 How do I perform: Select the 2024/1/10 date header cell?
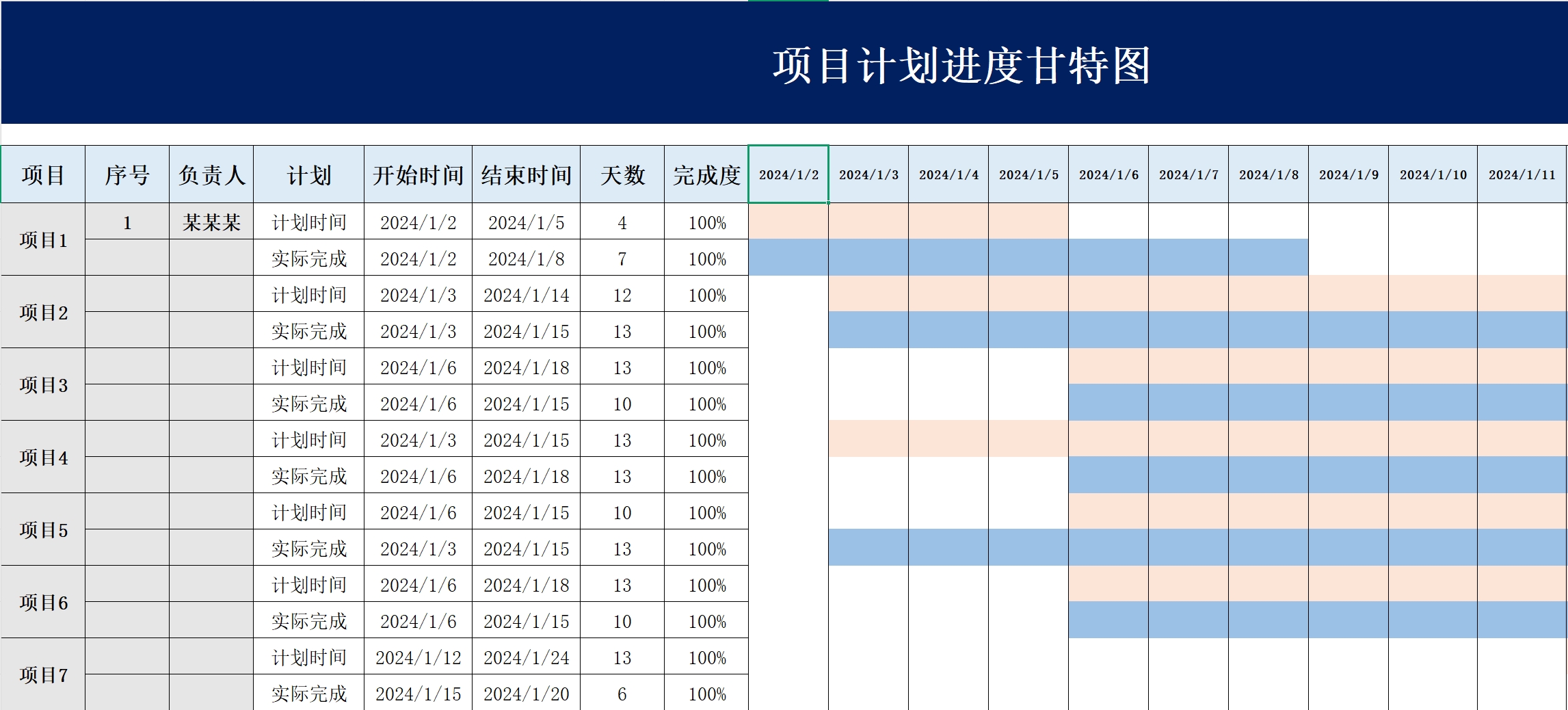[1433, 174]
